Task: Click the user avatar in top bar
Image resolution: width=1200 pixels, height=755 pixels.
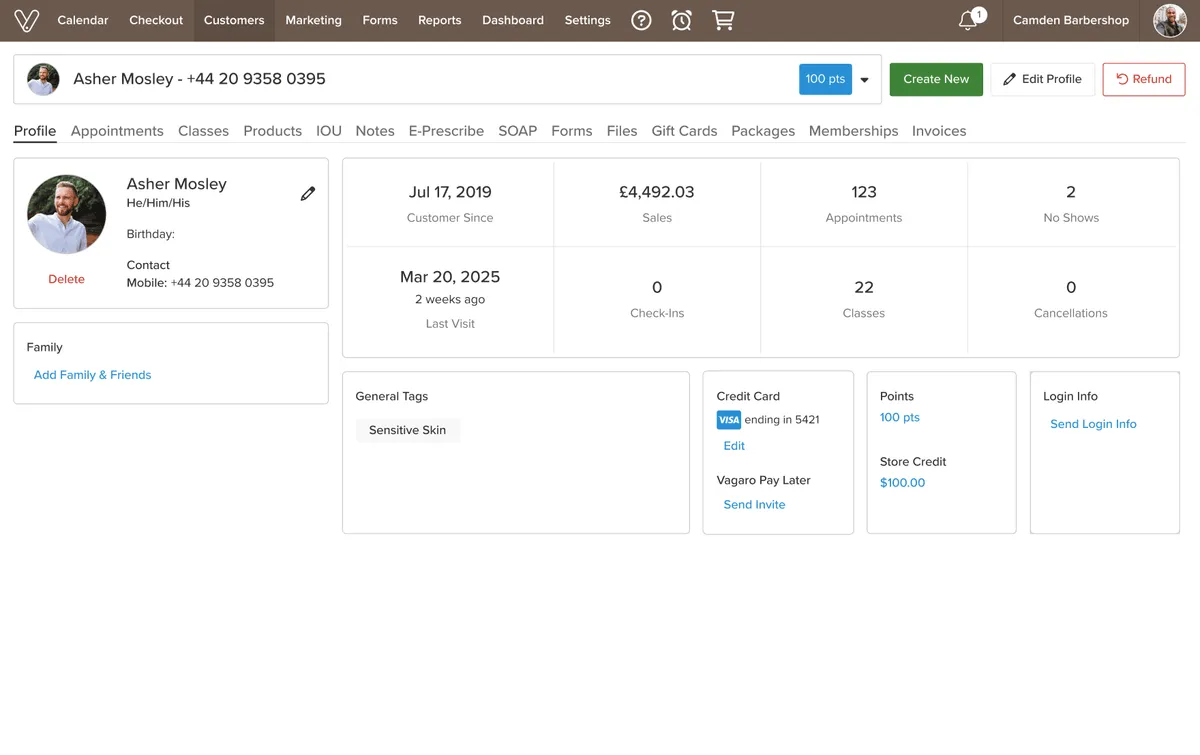Action: (x=1169, y=20)
